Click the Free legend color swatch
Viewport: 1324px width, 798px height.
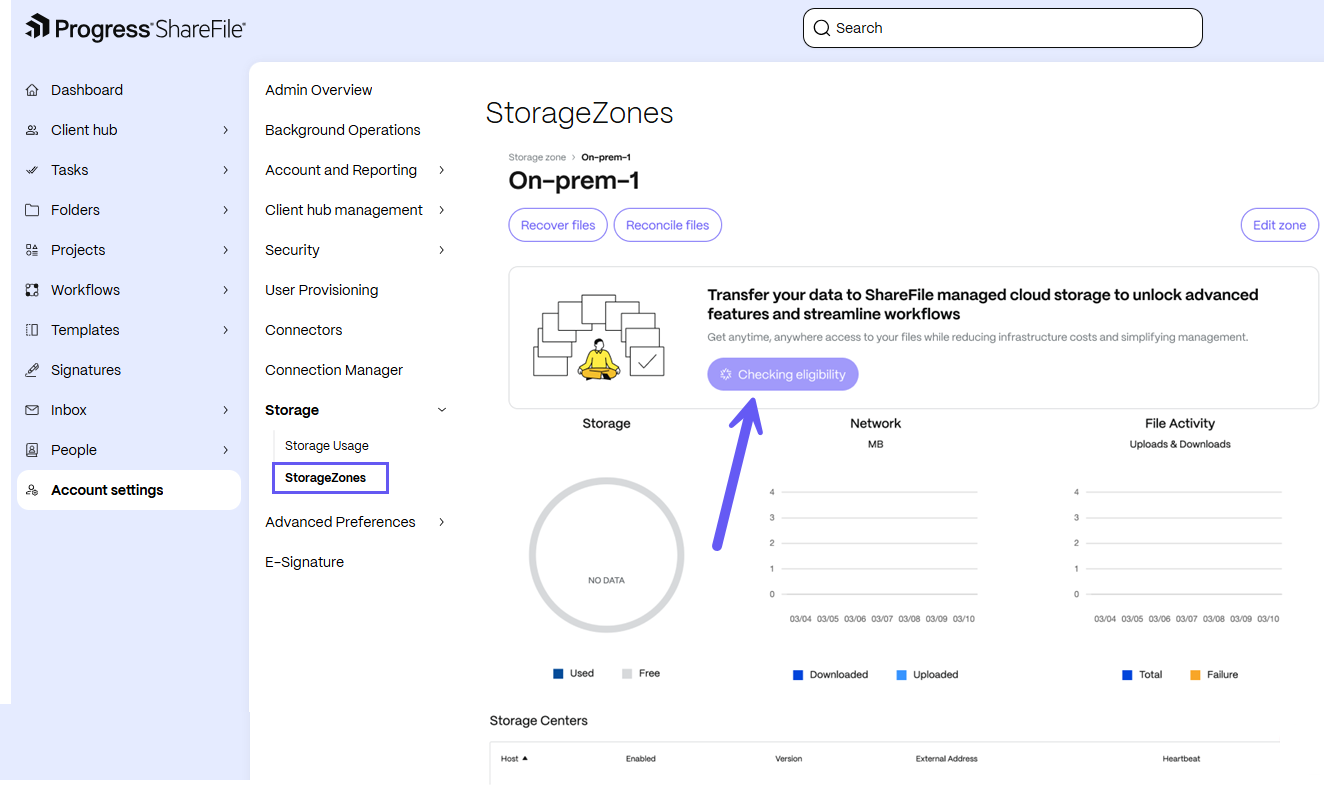click(x=627, y=674)
